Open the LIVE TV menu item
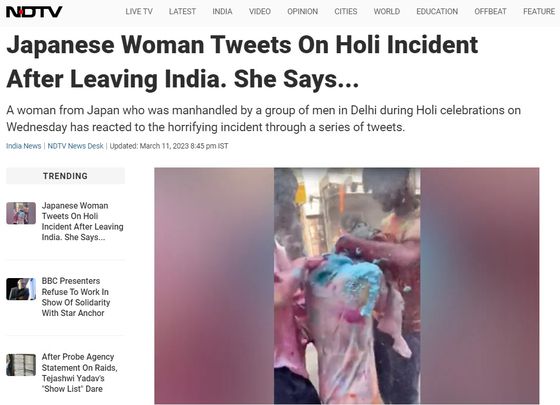This screenshot has height=405, width=560. point(139,11)
